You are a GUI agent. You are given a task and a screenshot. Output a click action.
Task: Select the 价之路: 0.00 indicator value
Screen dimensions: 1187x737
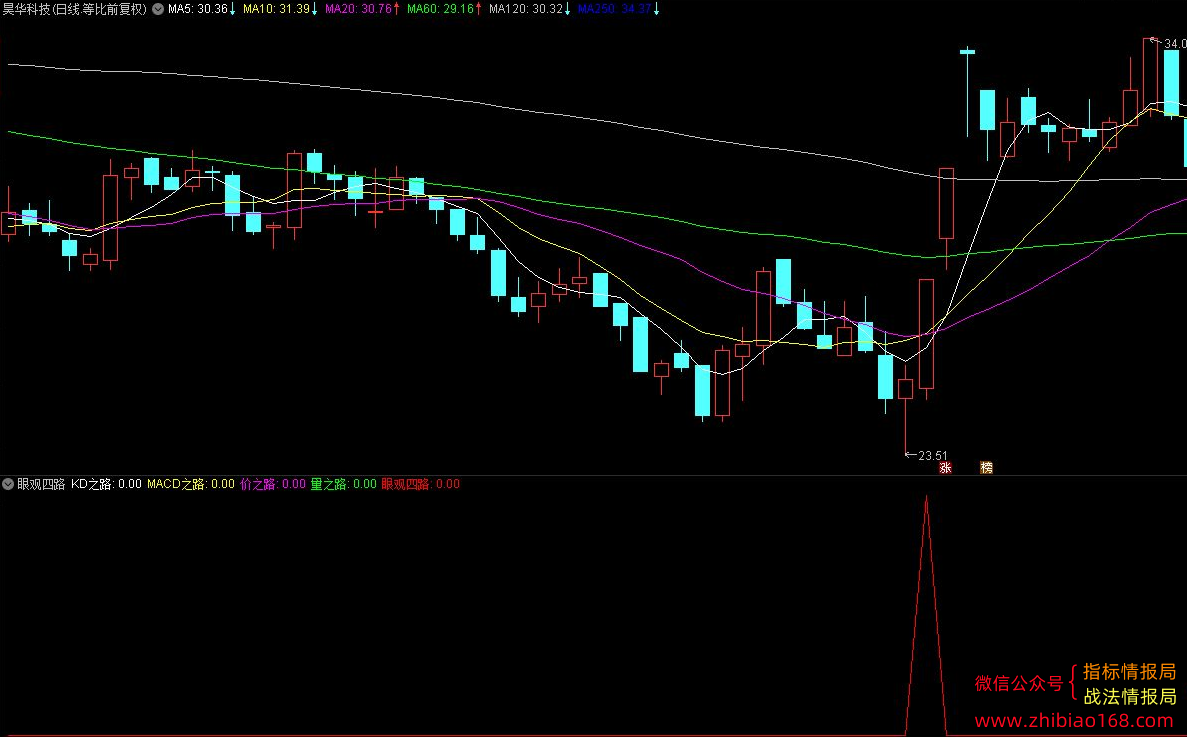click(273, 484)
